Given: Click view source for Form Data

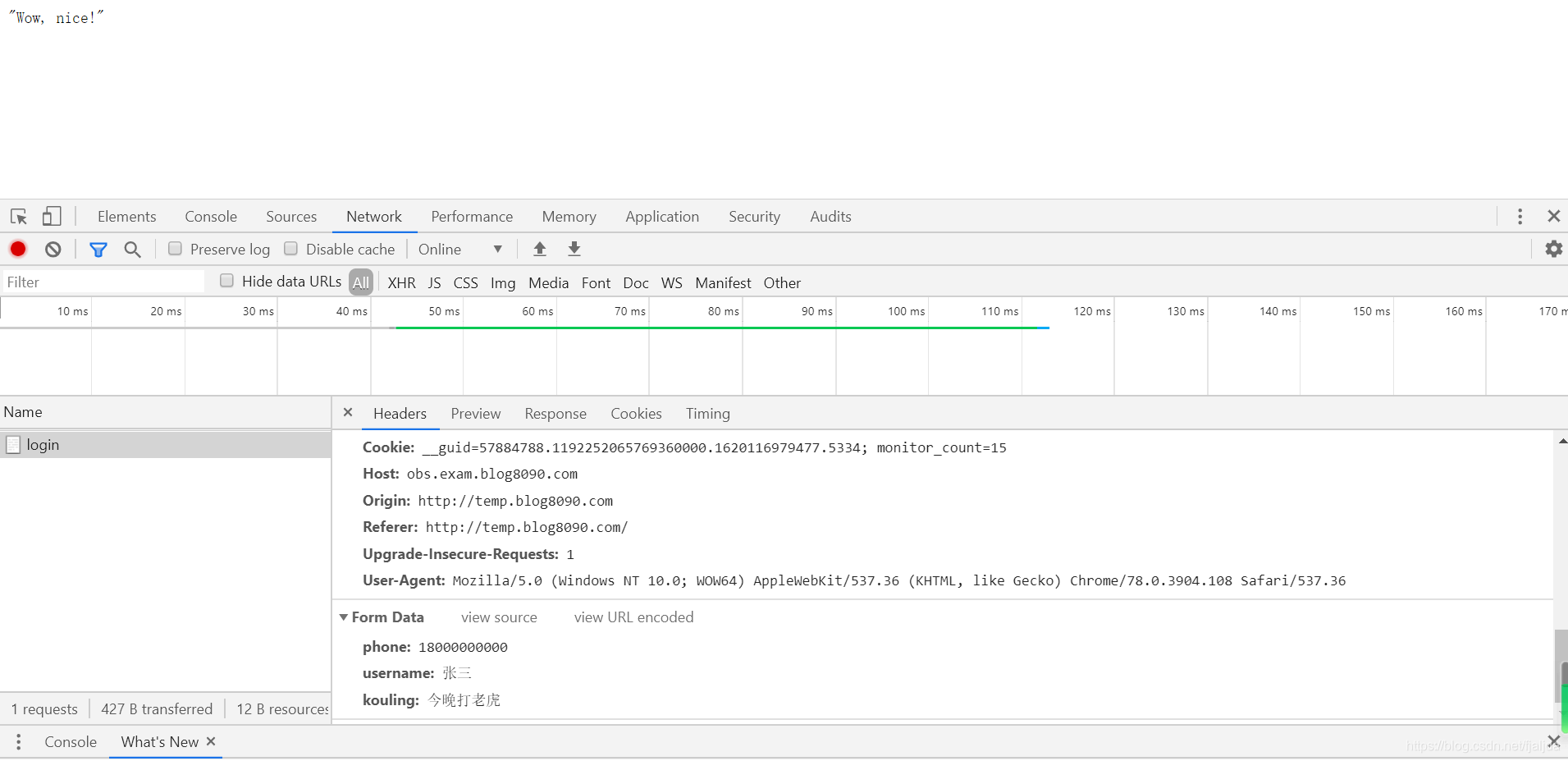Looking at the screenshot, I should click(499, 617).
